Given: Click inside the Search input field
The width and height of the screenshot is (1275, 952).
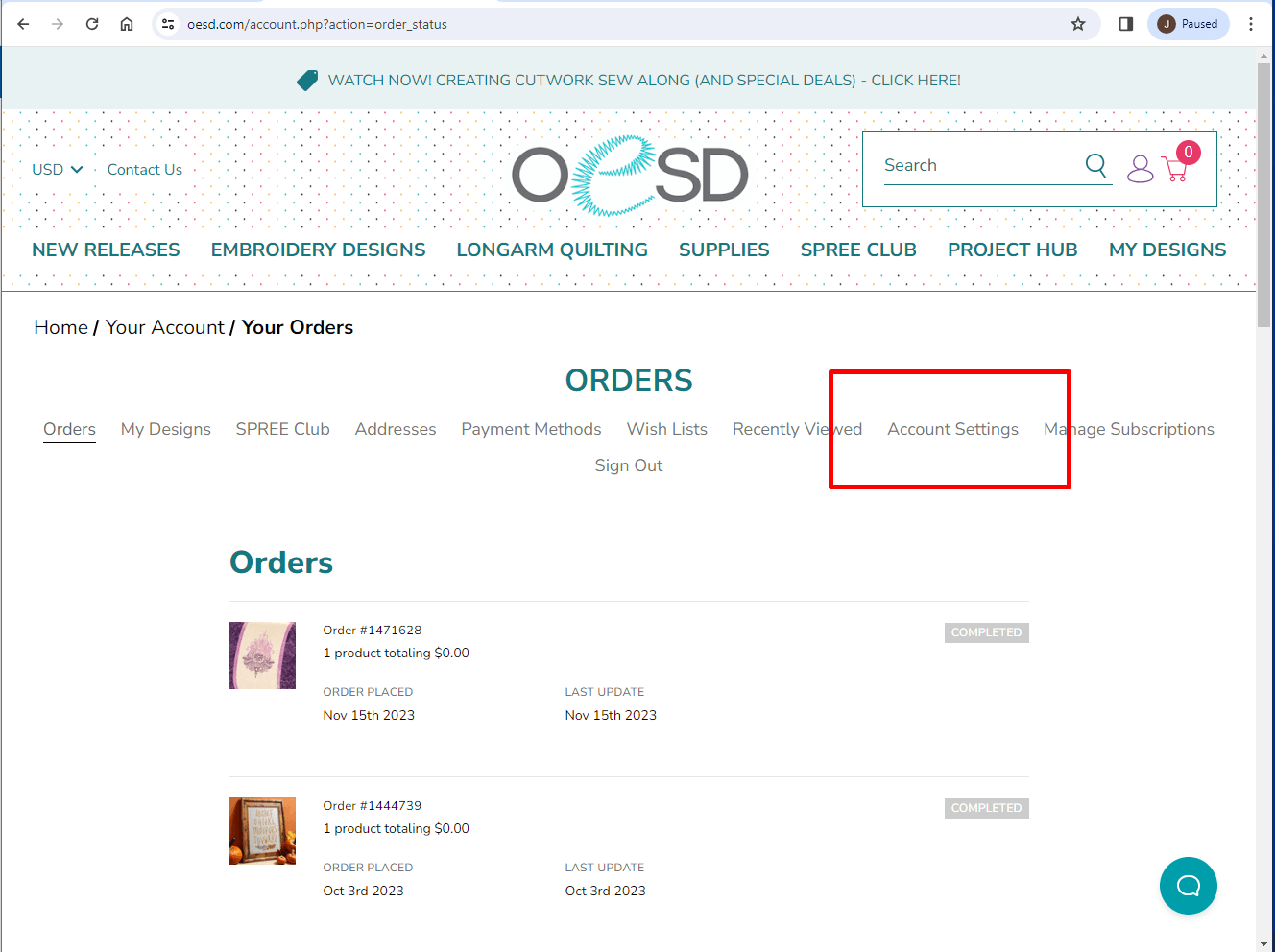Looking at the screenshot, I should [x=981, y=165].
